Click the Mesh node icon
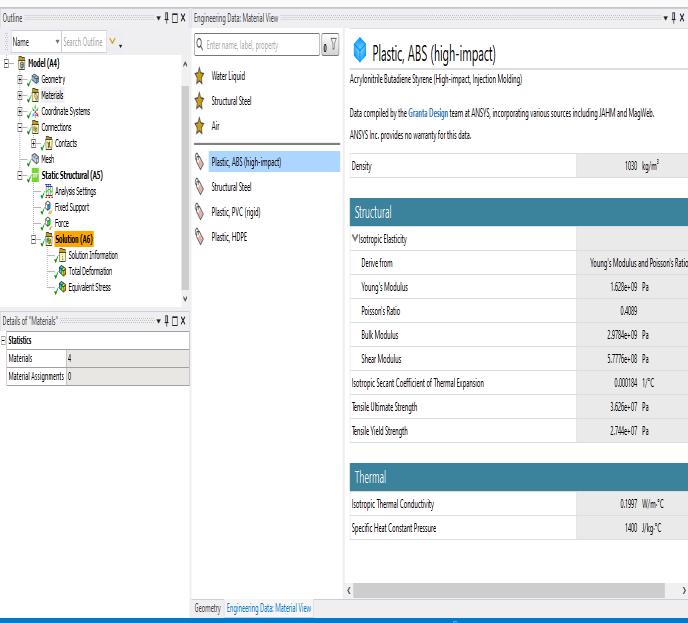This screenshot has height=623, width=688. (35, 159)
